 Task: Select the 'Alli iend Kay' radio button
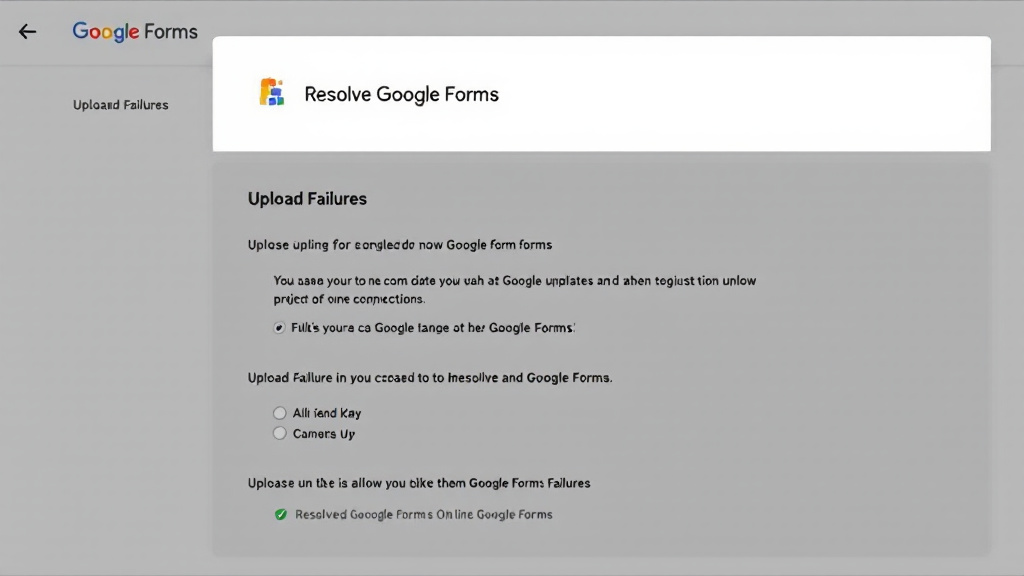click(280, 413)
